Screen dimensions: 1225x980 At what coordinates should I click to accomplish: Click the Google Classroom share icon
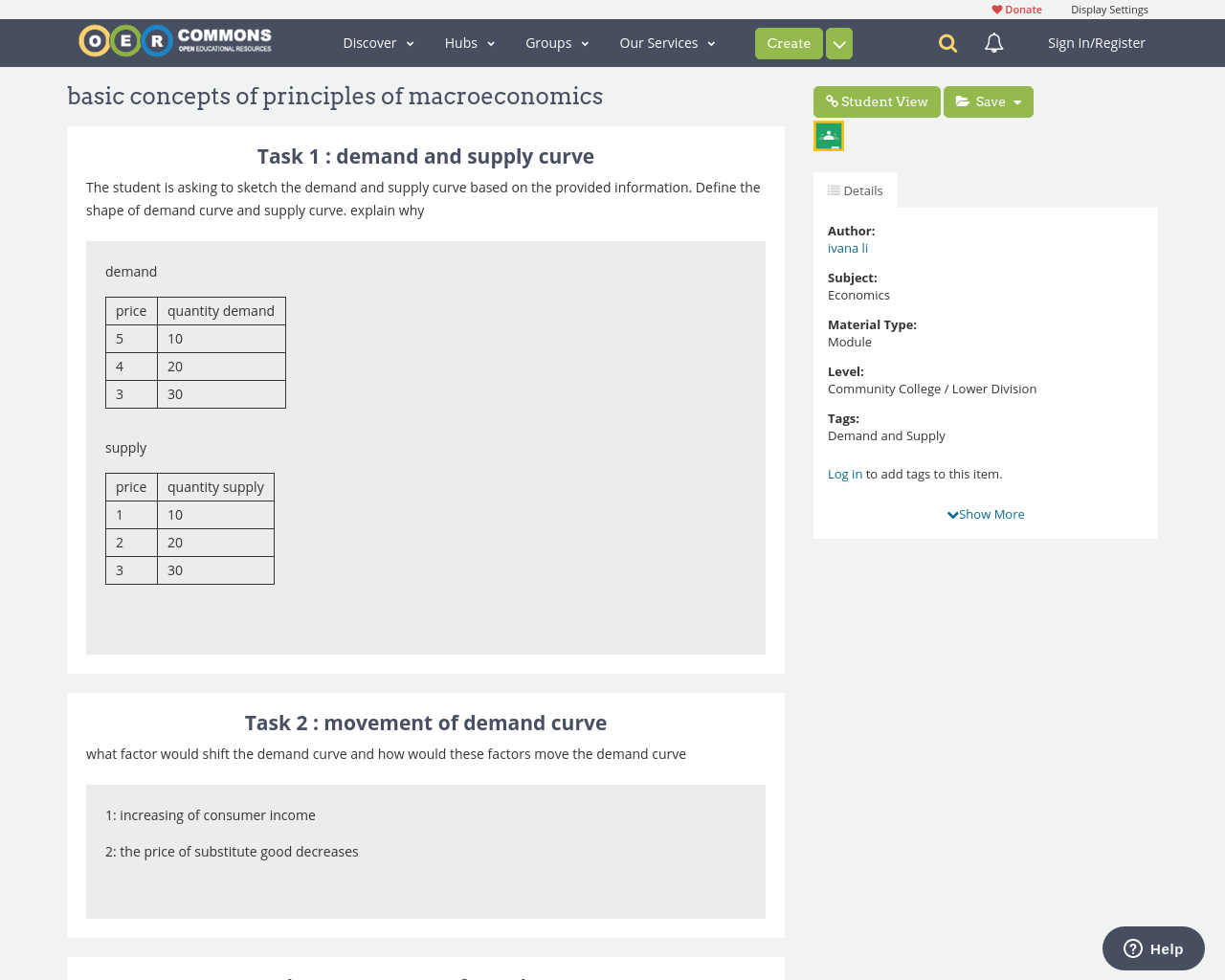[829, 136]
